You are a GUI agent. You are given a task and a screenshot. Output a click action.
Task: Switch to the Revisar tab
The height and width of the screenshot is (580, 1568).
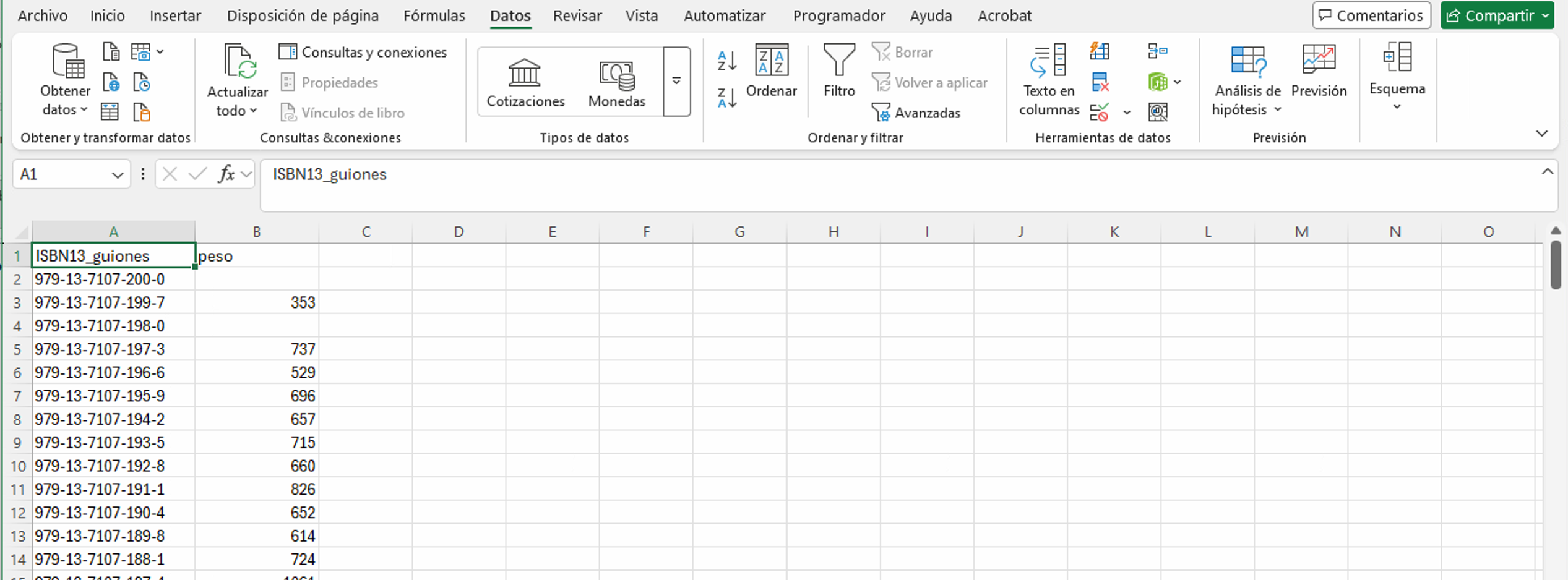[577, 15]
